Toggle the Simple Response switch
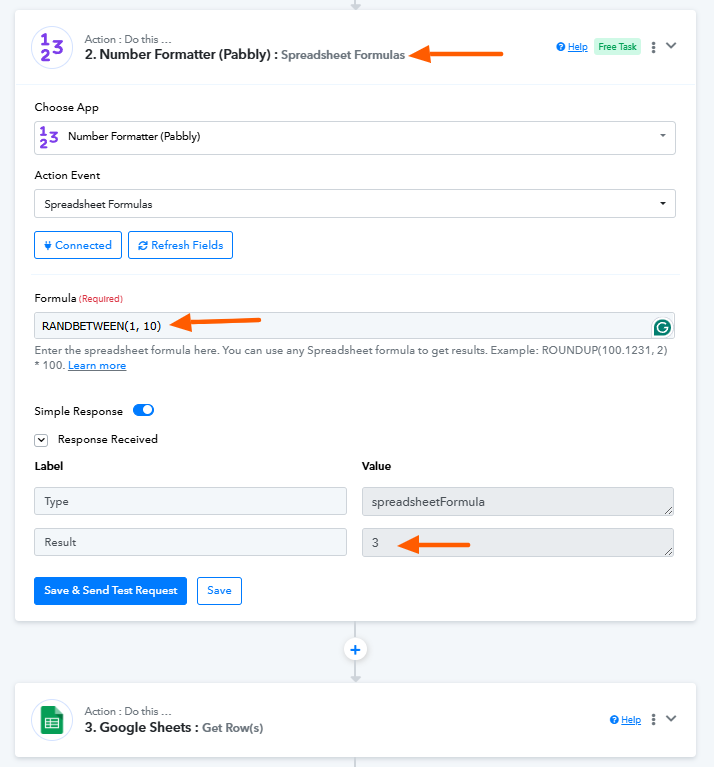The height and width of the screenshot is (767, 714). pos(143,410)
